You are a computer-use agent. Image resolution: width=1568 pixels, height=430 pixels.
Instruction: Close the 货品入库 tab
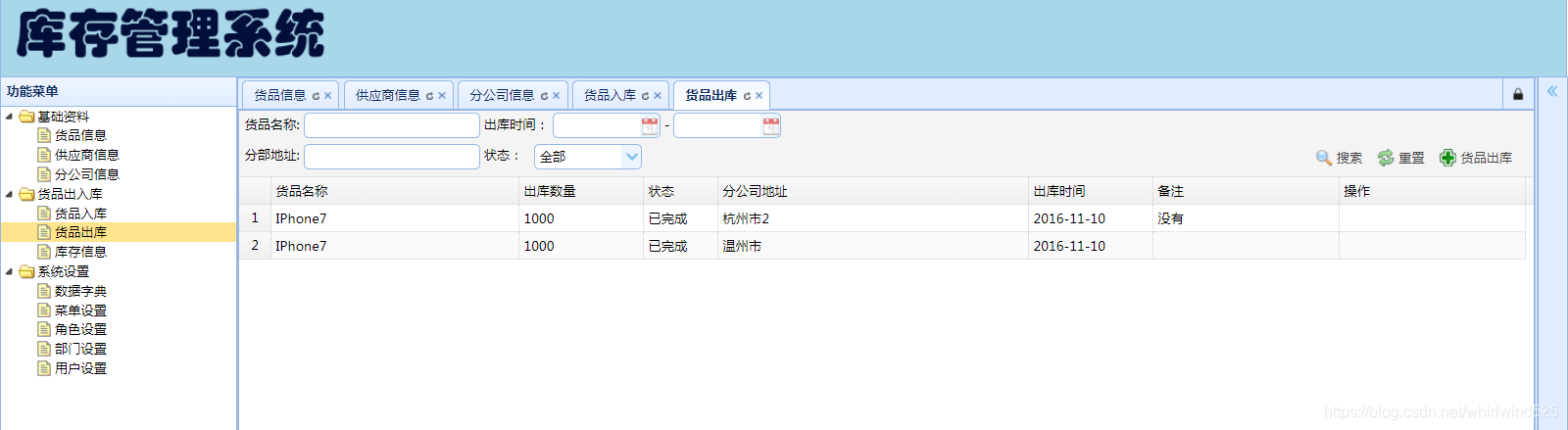point(658,96)
